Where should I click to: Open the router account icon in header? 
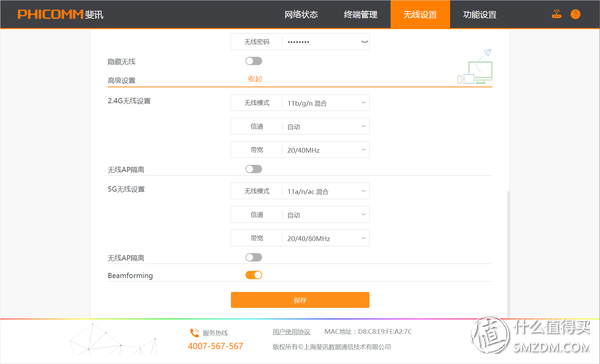coord(556,14)
